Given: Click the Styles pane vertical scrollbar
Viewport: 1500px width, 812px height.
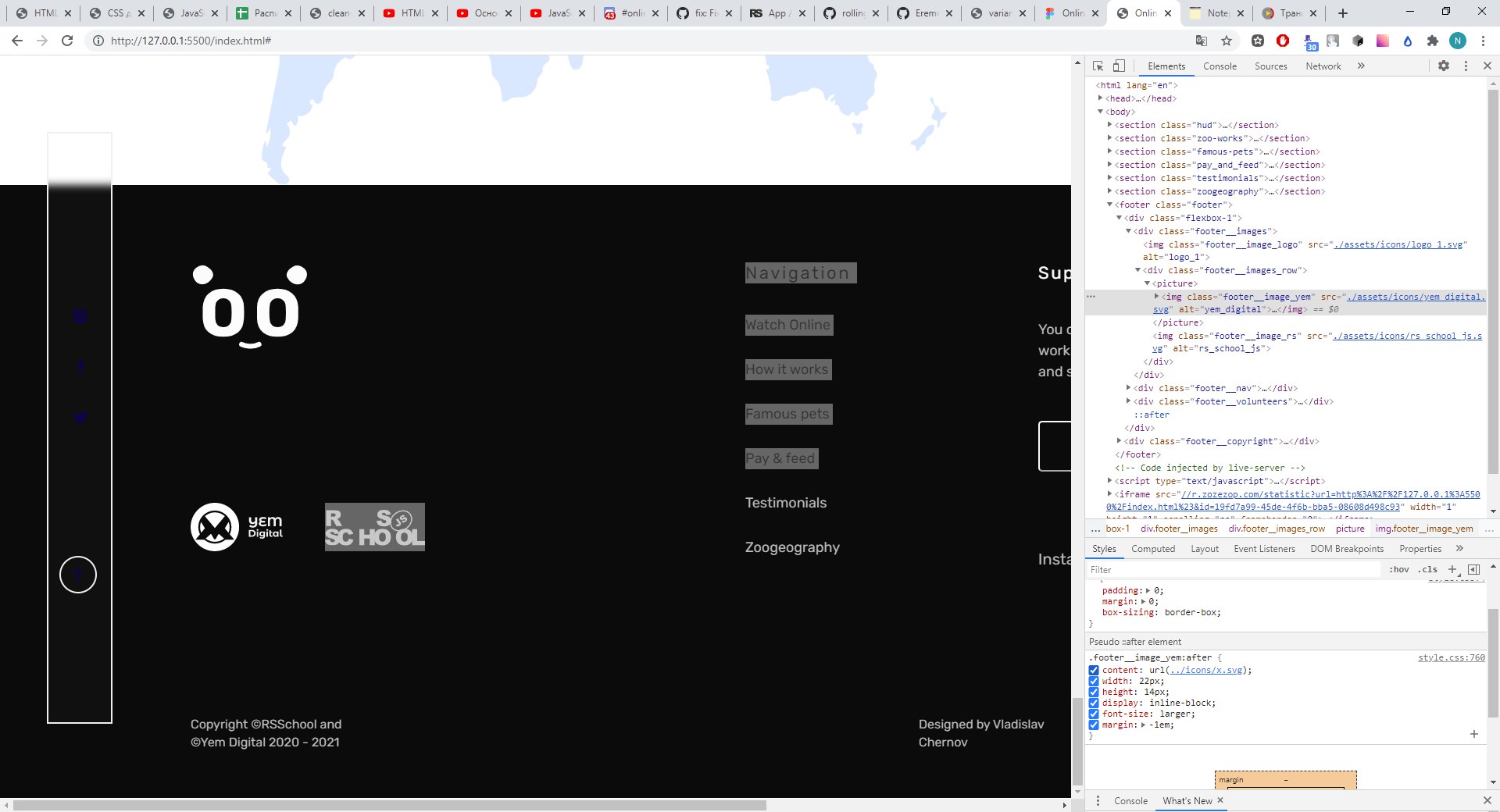Looking at the screenshot, I should click(1493, 664).
